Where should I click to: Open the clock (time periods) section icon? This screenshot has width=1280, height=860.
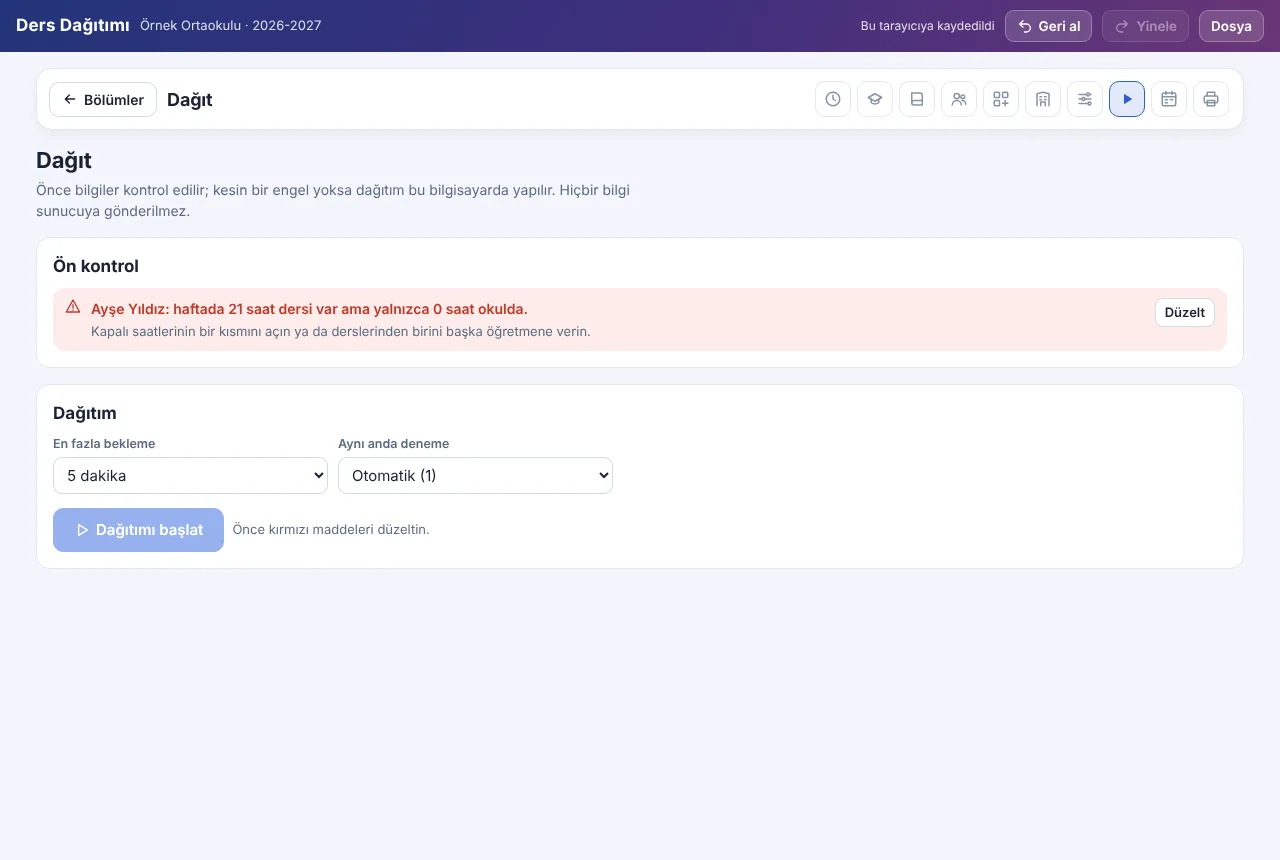[833, 99]
